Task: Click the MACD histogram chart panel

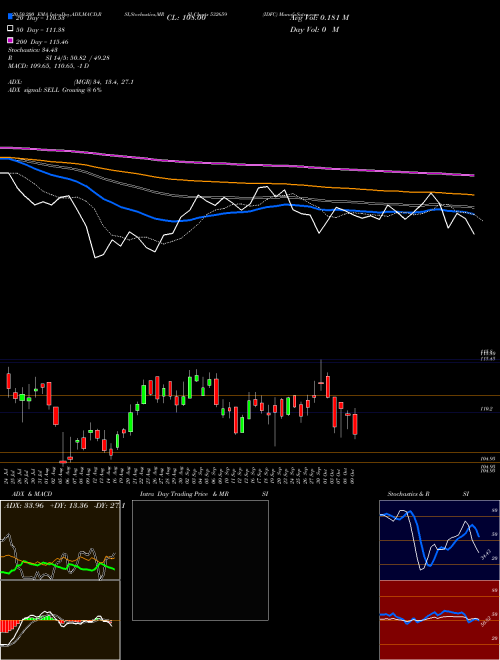Action: click(60, 620)
